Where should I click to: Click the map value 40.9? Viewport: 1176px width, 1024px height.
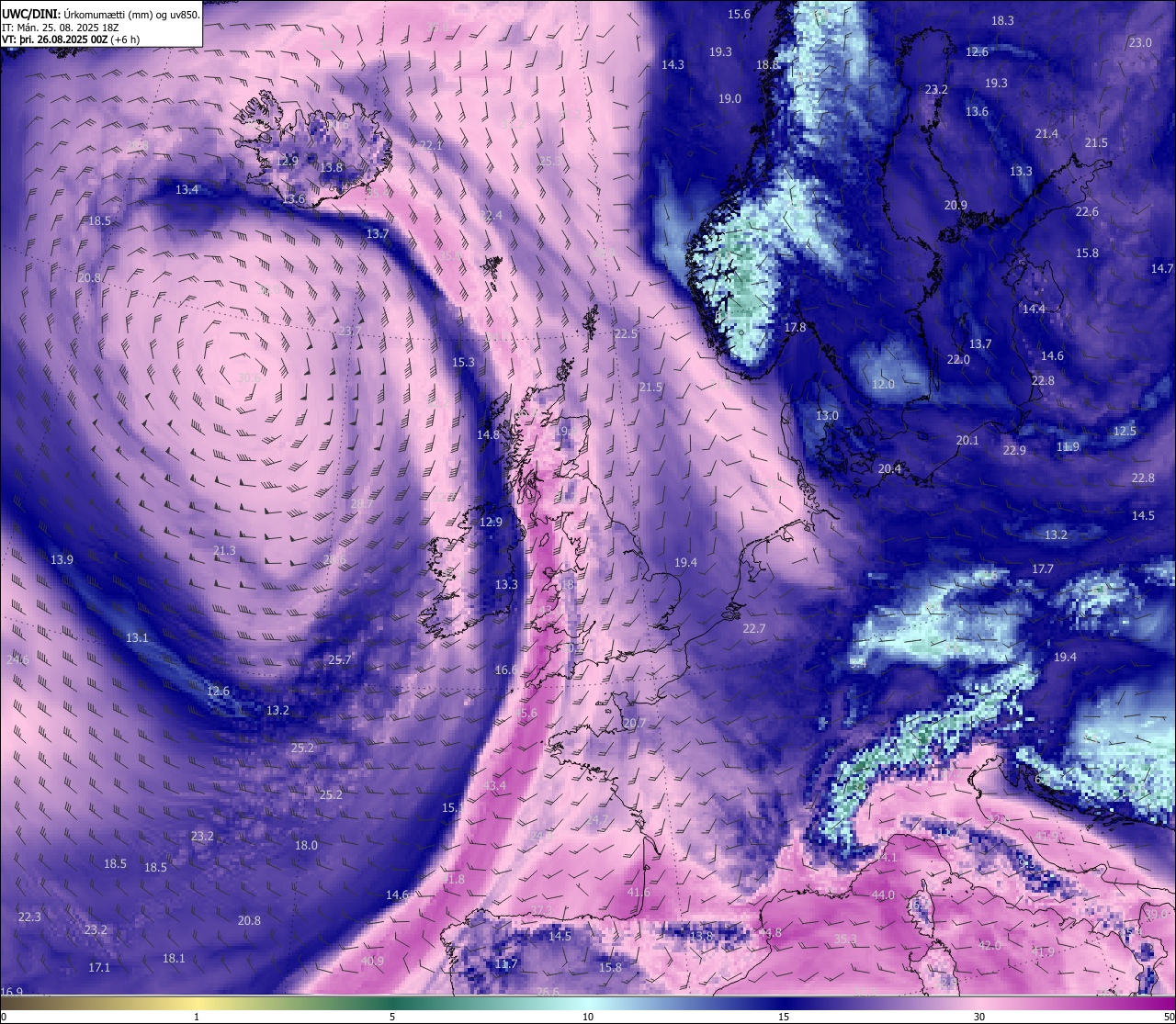click(x=372, y=961)
